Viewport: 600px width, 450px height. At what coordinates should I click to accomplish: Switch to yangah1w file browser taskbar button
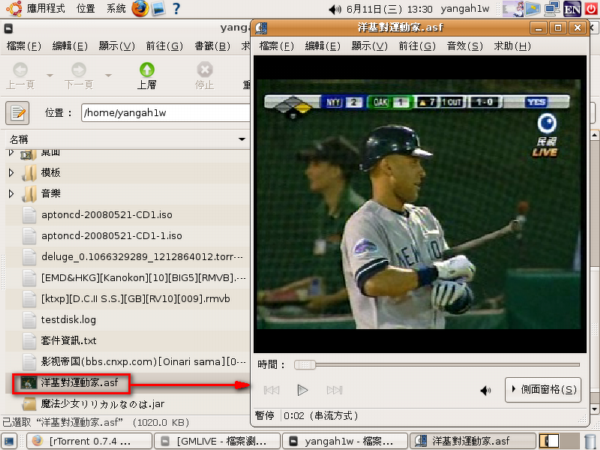(x=345, y=441)
